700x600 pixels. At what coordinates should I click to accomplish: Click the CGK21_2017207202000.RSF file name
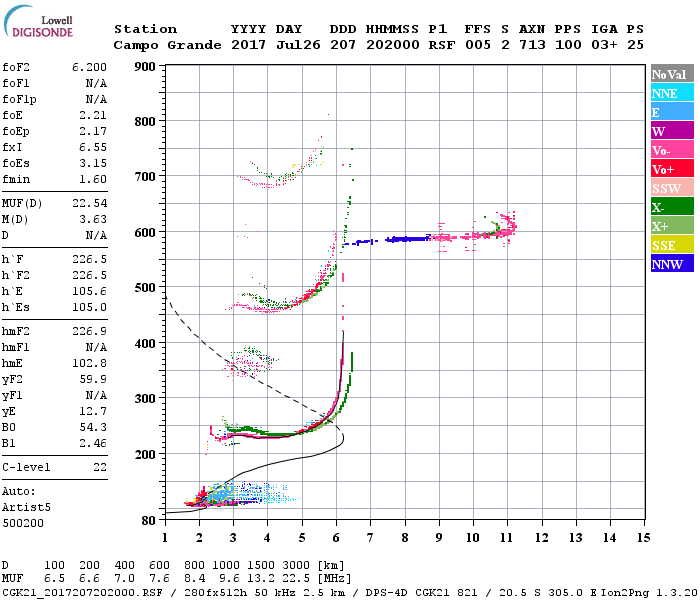82,592
